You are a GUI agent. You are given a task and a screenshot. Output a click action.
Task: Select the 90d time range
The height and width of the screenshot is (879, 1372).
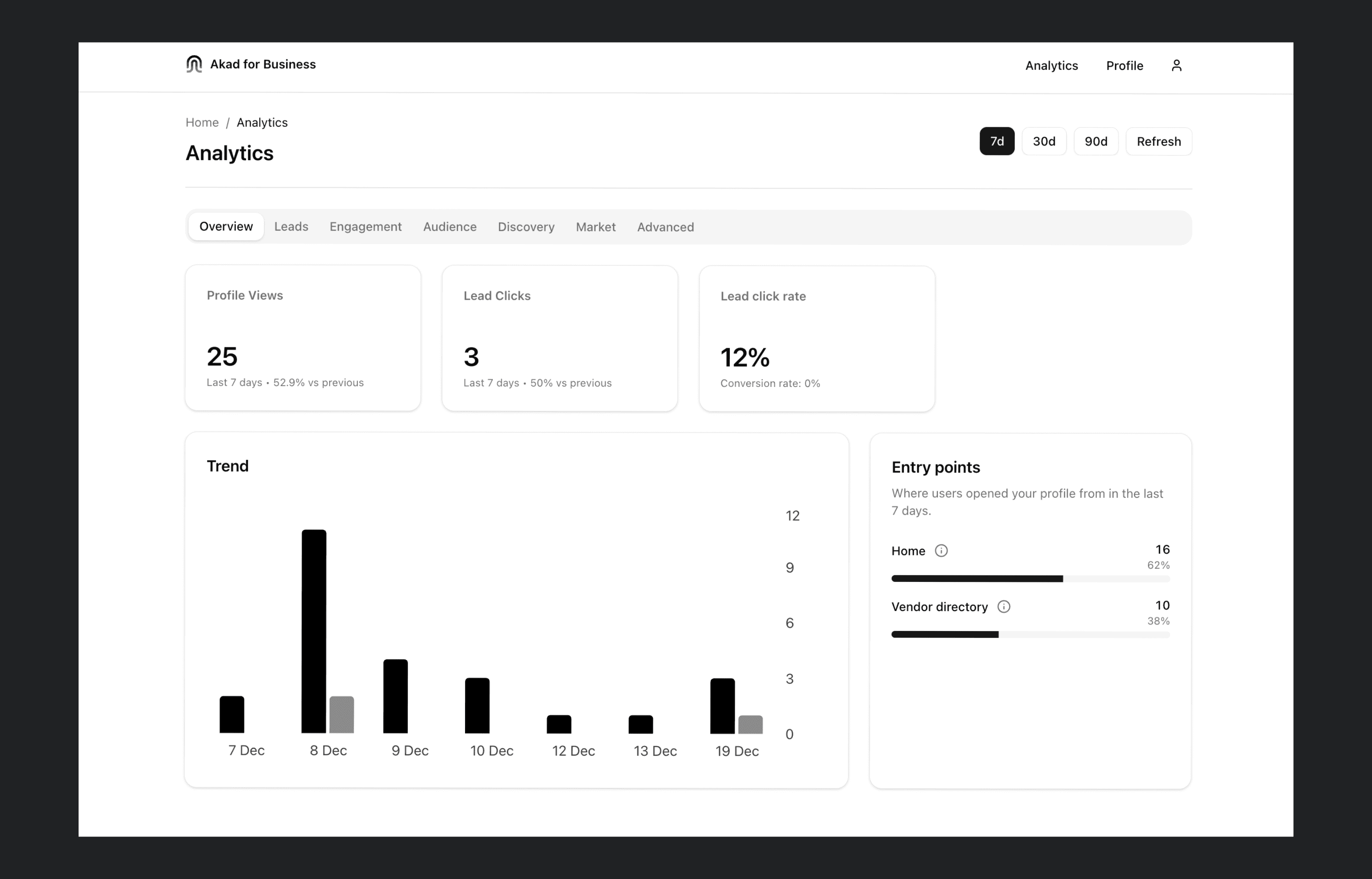pyautogui.click(x=1095, y=141)
